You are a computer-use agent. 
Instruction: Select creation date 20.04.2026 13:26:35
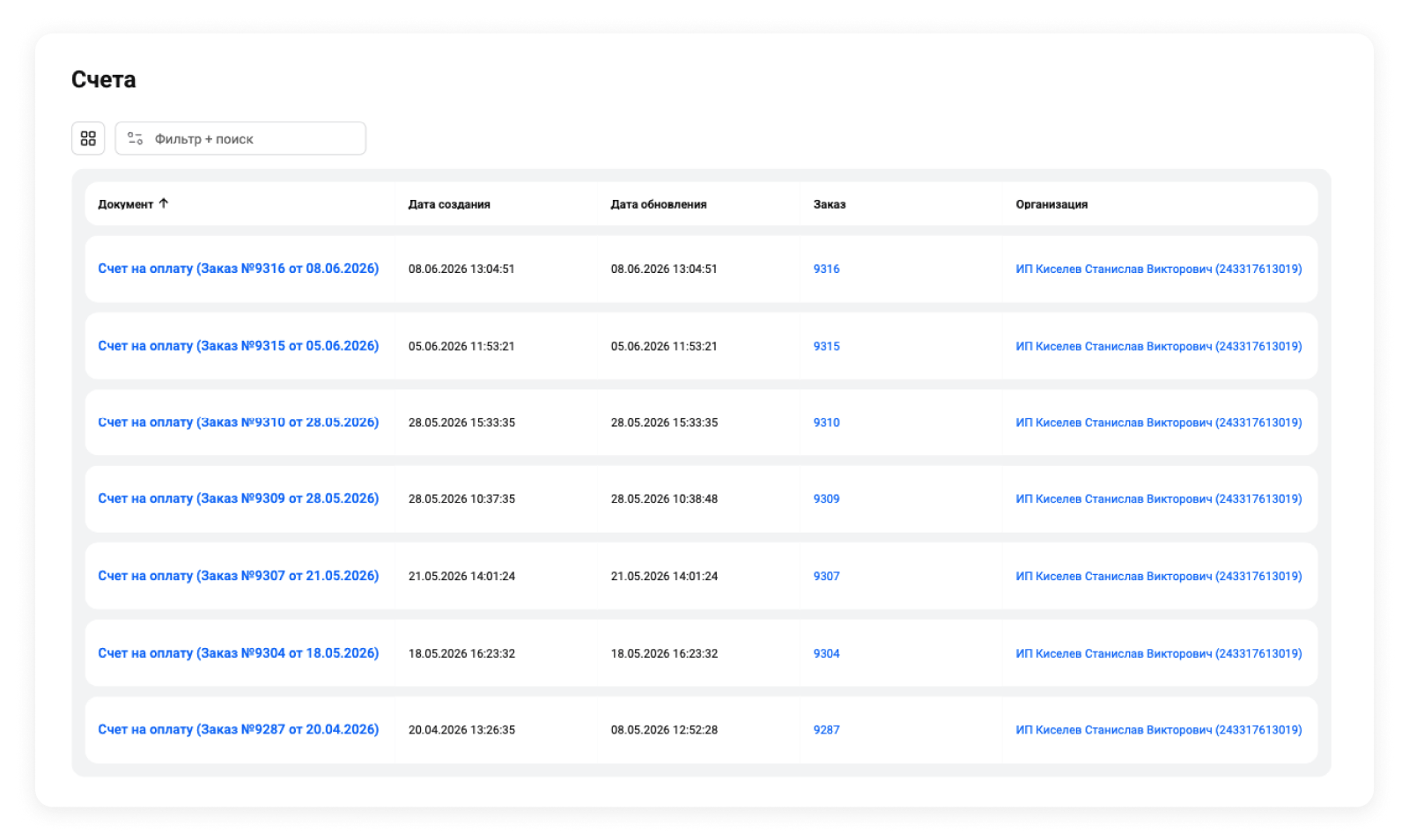point(461,731)
